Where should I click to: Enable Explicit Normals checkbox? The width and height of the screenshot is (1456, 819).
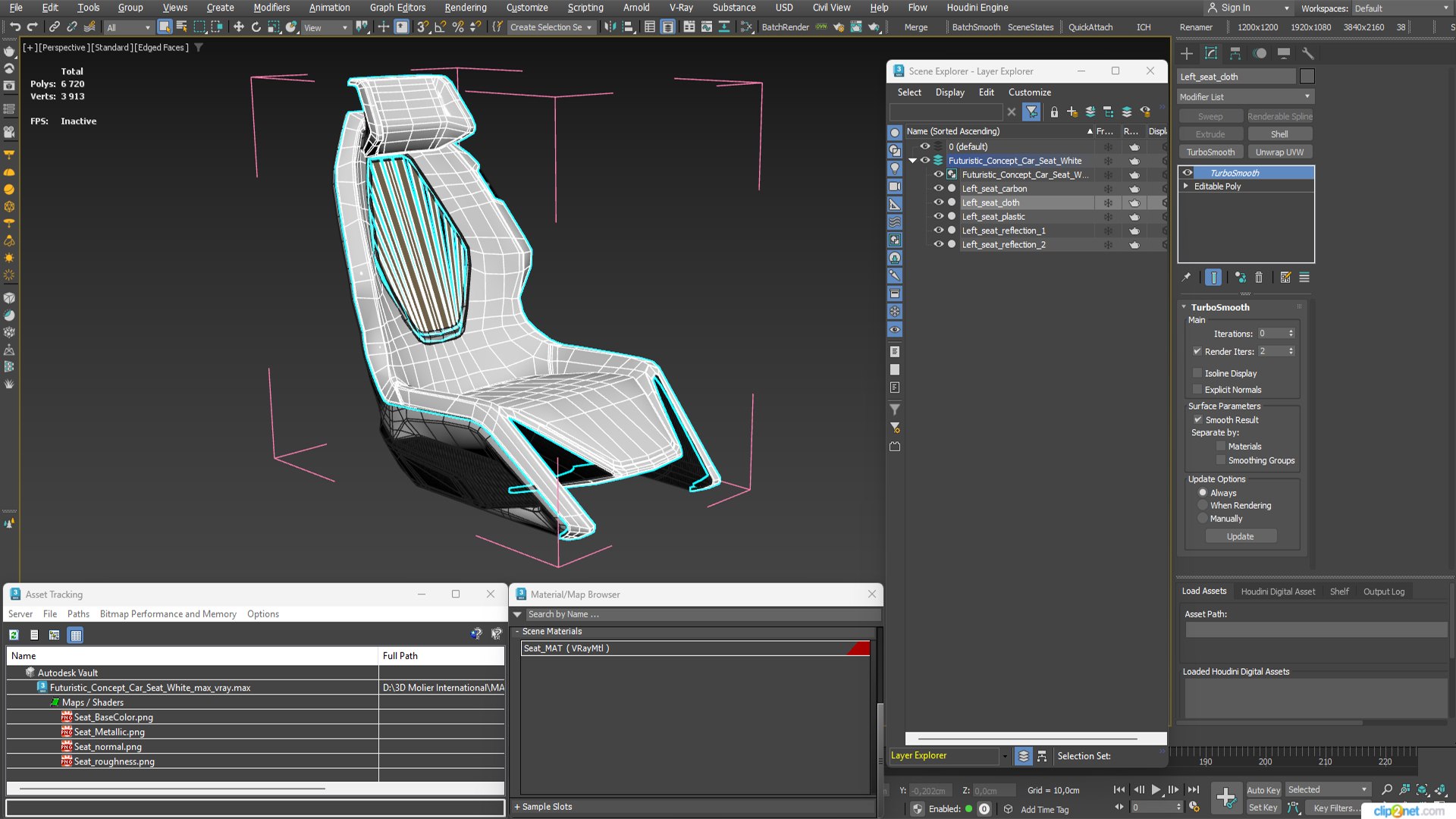click(1197, 390)
